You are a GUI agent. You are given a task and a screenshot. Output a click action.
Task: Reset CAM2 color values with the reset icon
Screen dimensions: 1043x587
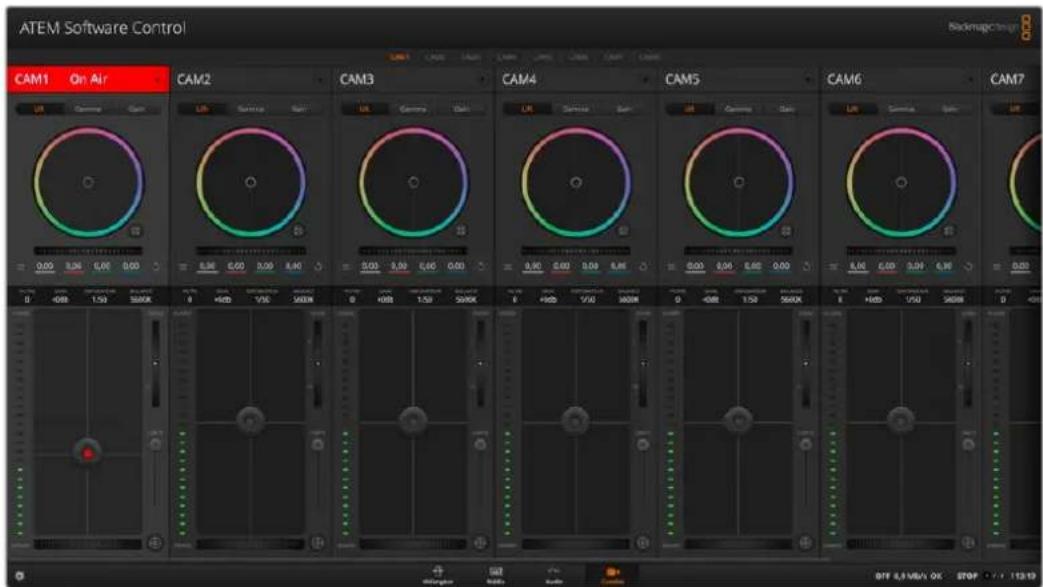coord(319,266)
